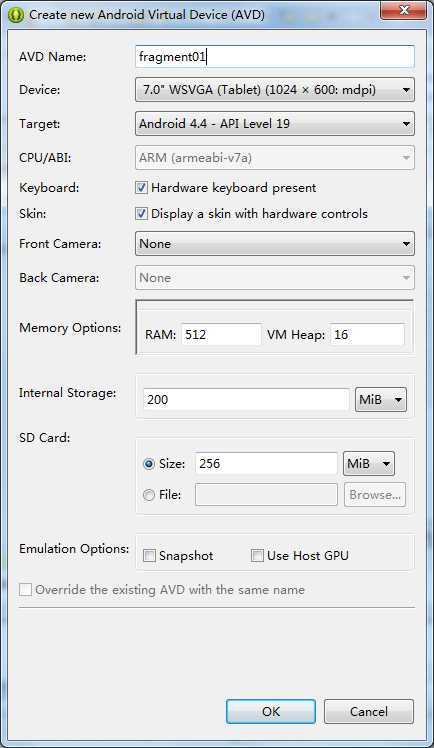Open the Device dropdown list

tap(275, 90)
